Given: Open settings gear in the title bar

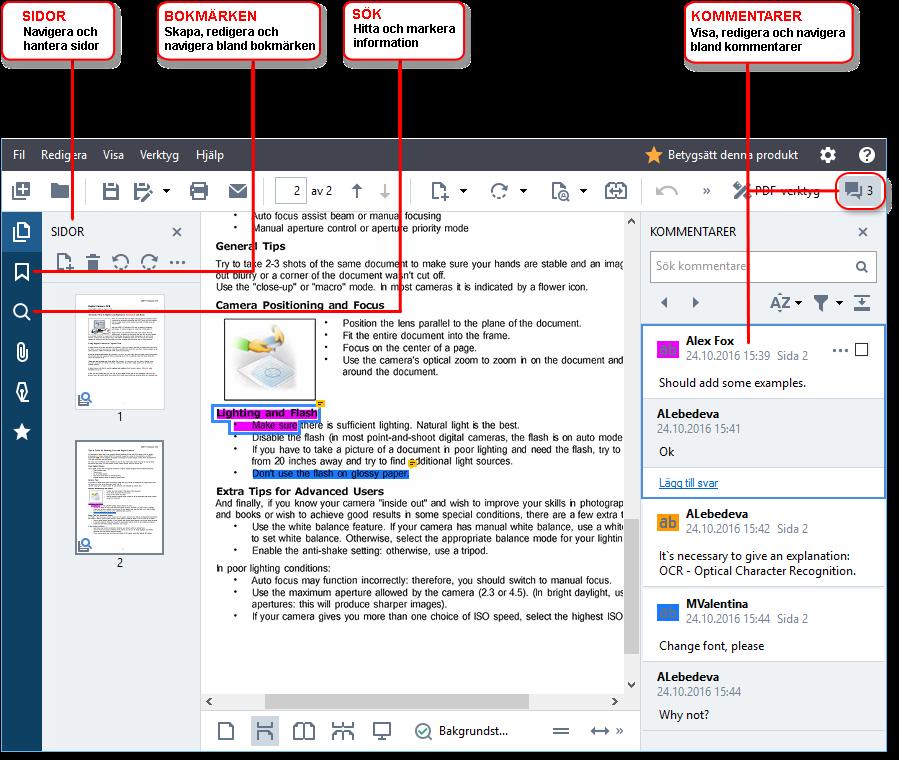Looking at the screenshot, I should coord(827,155).
